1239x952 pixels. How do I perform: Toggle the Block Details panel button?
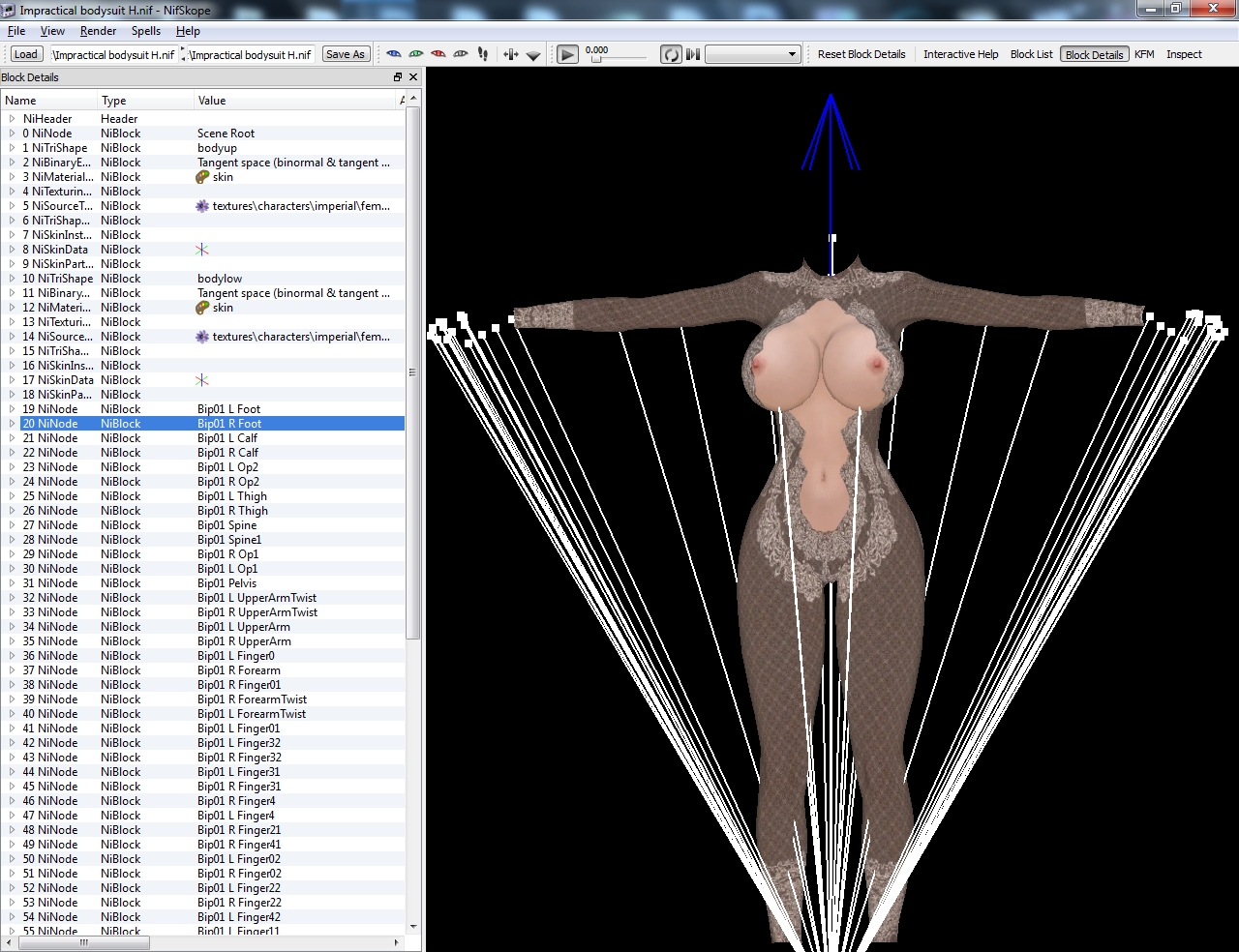(1094, 54)
